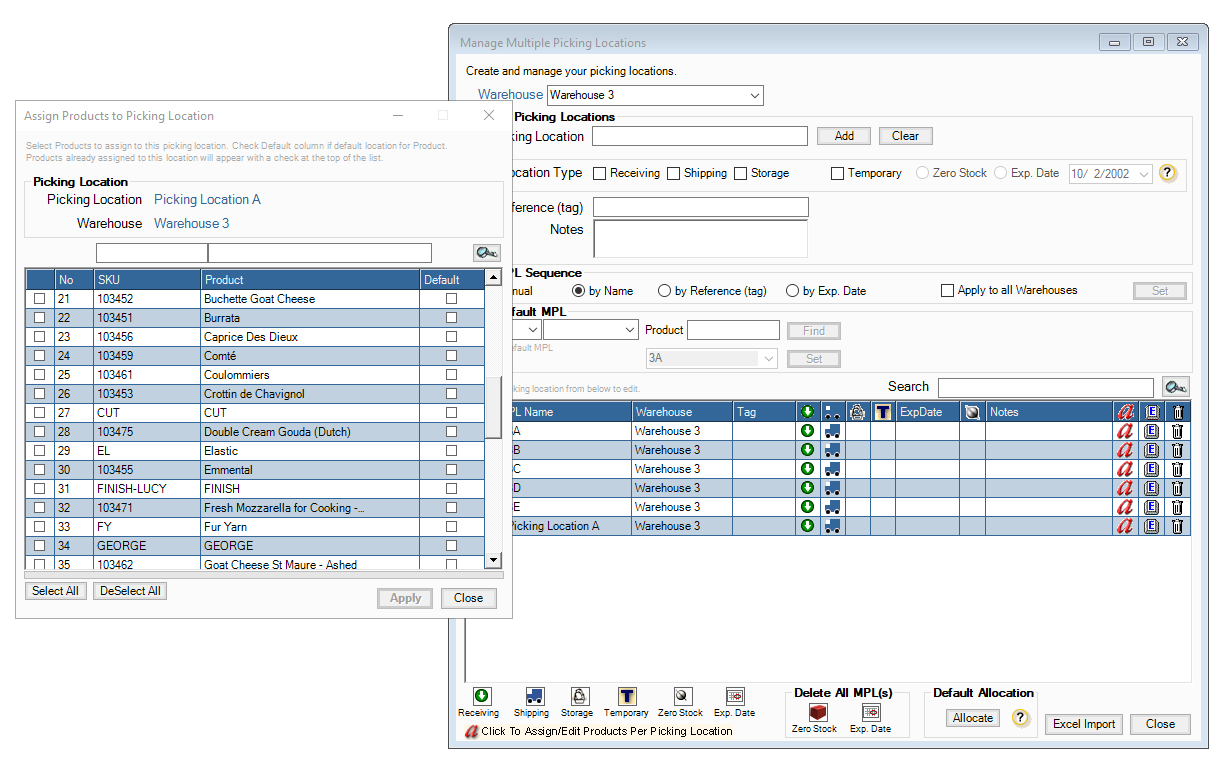The image size is (1229, 771).
Task: Check the Temporary location checkbox
Action: coord(838,173)
